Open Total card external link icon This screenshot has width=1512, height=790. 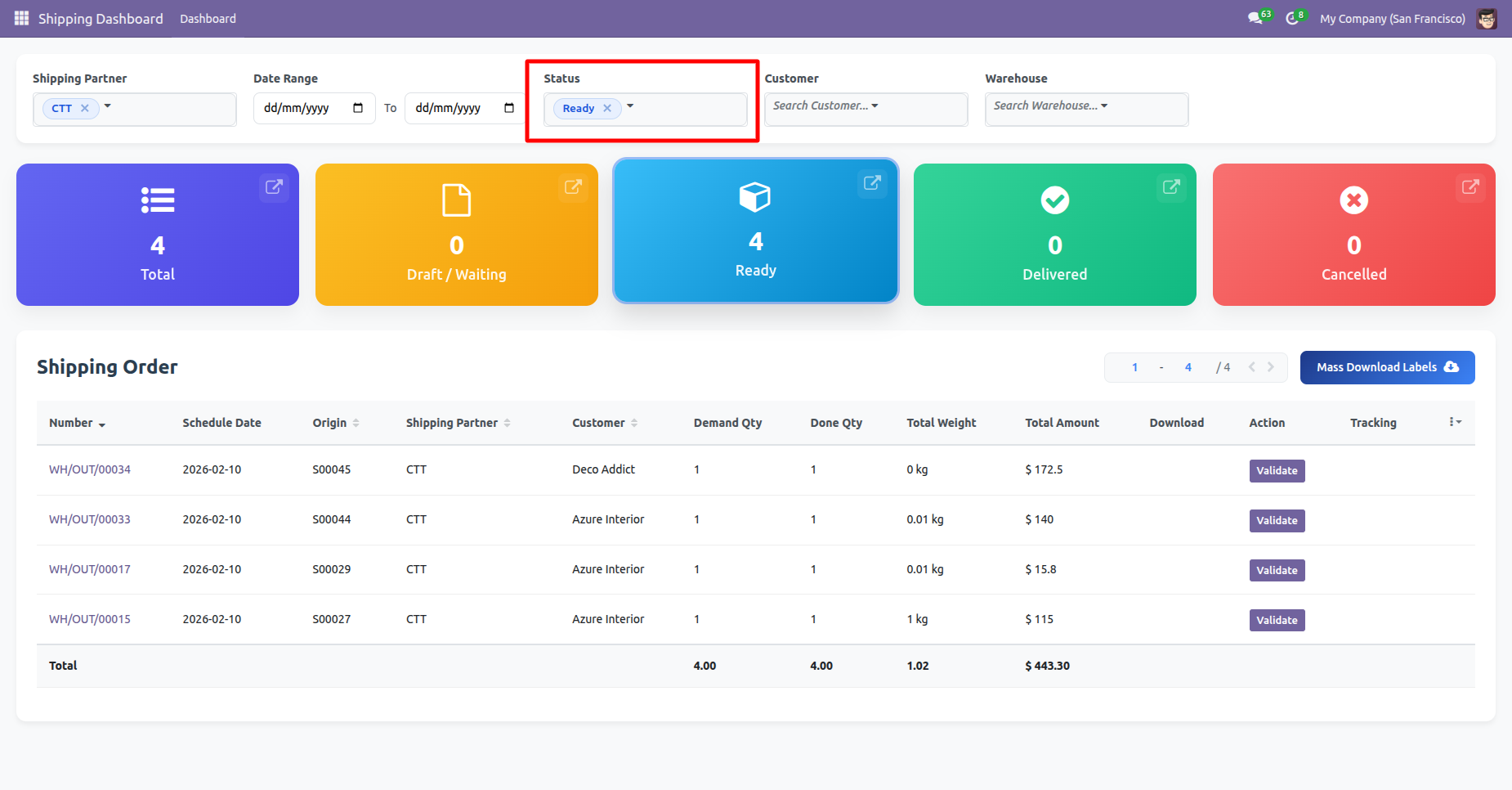pyautogui.click(x=274, y=186)
